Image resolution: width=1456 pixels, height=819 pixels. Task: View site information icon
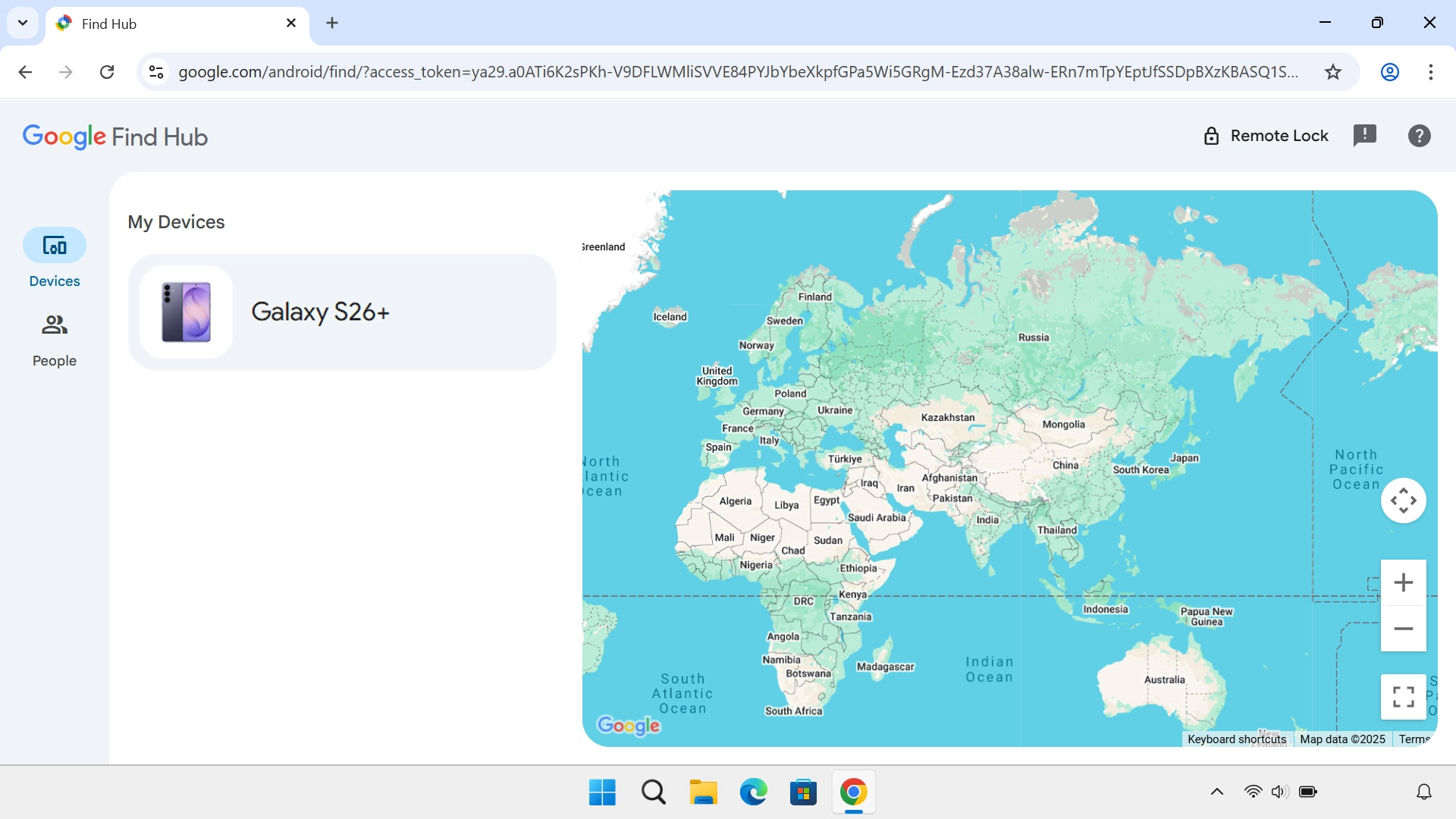click(156, 72)
